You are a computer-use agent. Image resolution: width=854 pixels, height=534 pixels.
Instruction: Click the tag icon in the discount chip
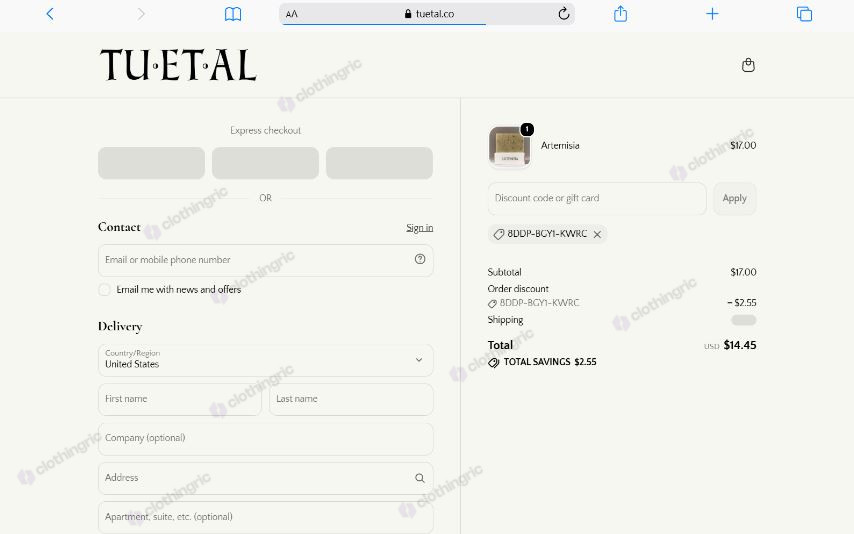coord(498,234)
